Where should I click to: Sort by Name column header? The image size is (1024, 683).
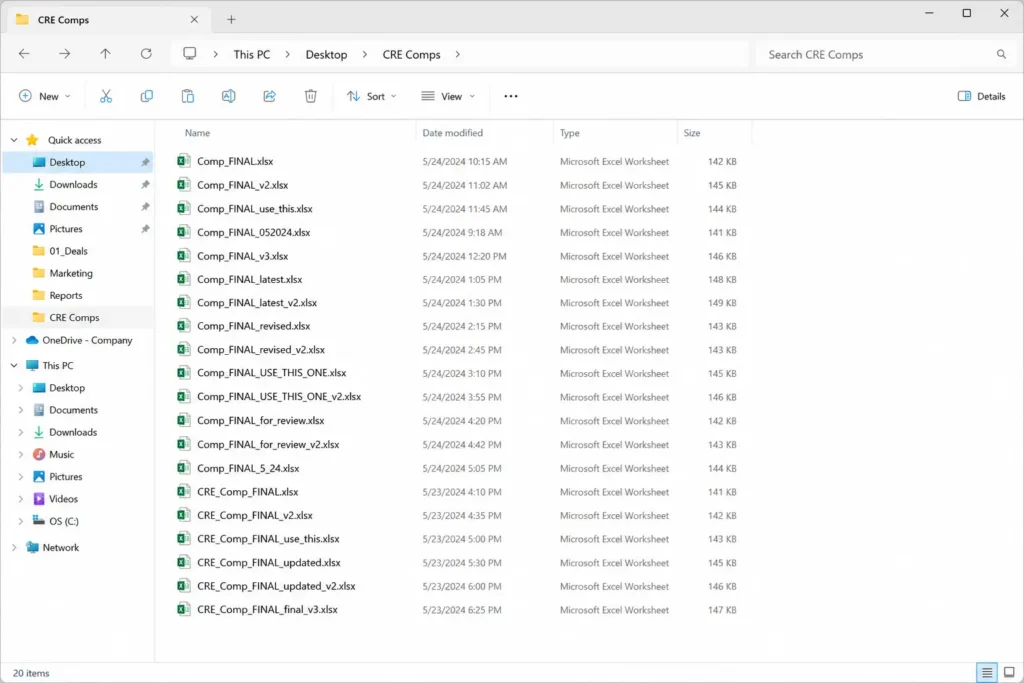tap(197, 133)
